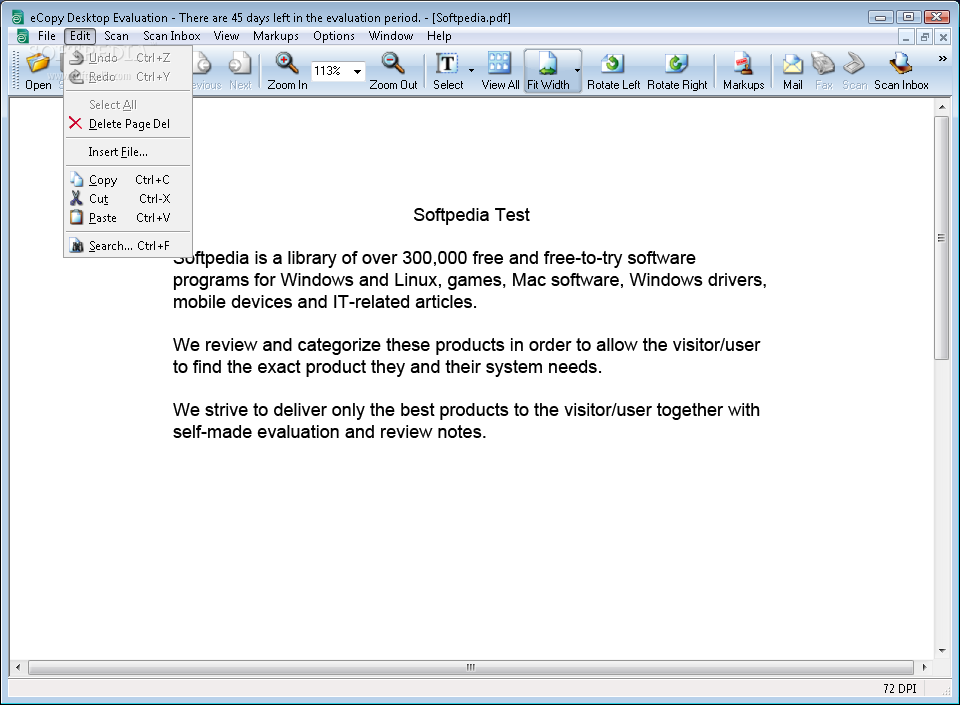960x705 pixels.
Task: Click the Next page arrow icon
Action: pyautogui.click(x=239, y=64)
